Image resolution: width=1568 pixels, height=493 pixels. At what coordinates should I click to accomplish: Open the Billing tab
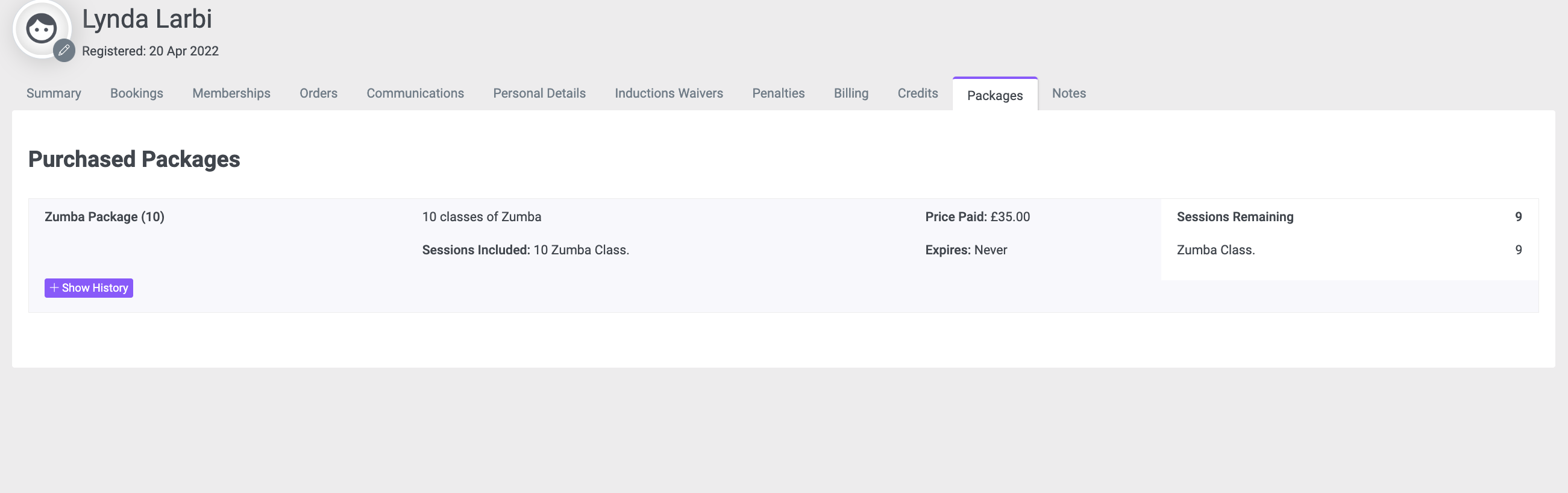click(851, 93)
